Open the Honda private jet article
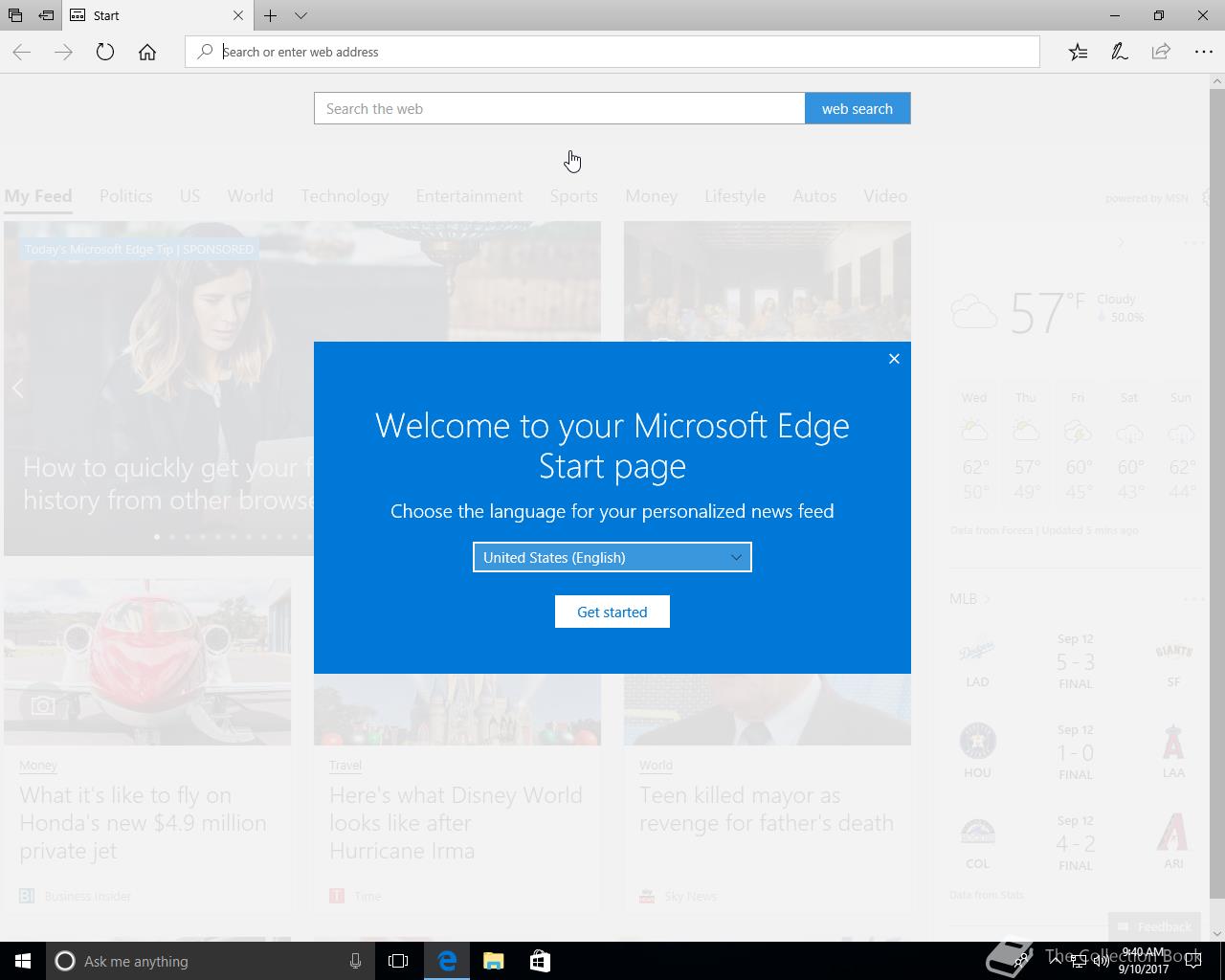Image resolution: width=1225 pixels, height=980 pixels. [x=144, y=823]
